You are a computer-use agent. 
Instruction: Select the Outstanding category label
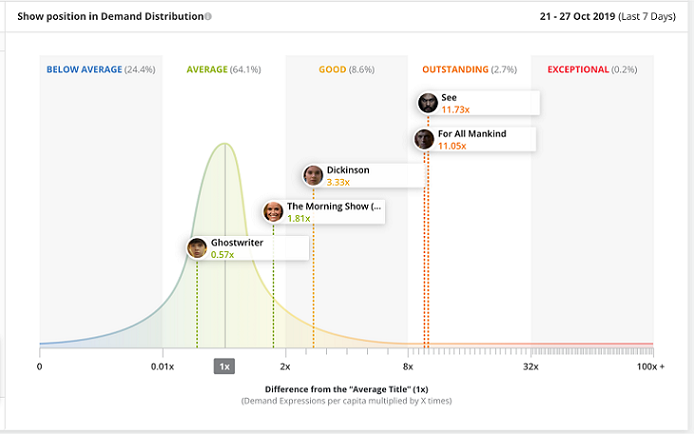[456, 70]
